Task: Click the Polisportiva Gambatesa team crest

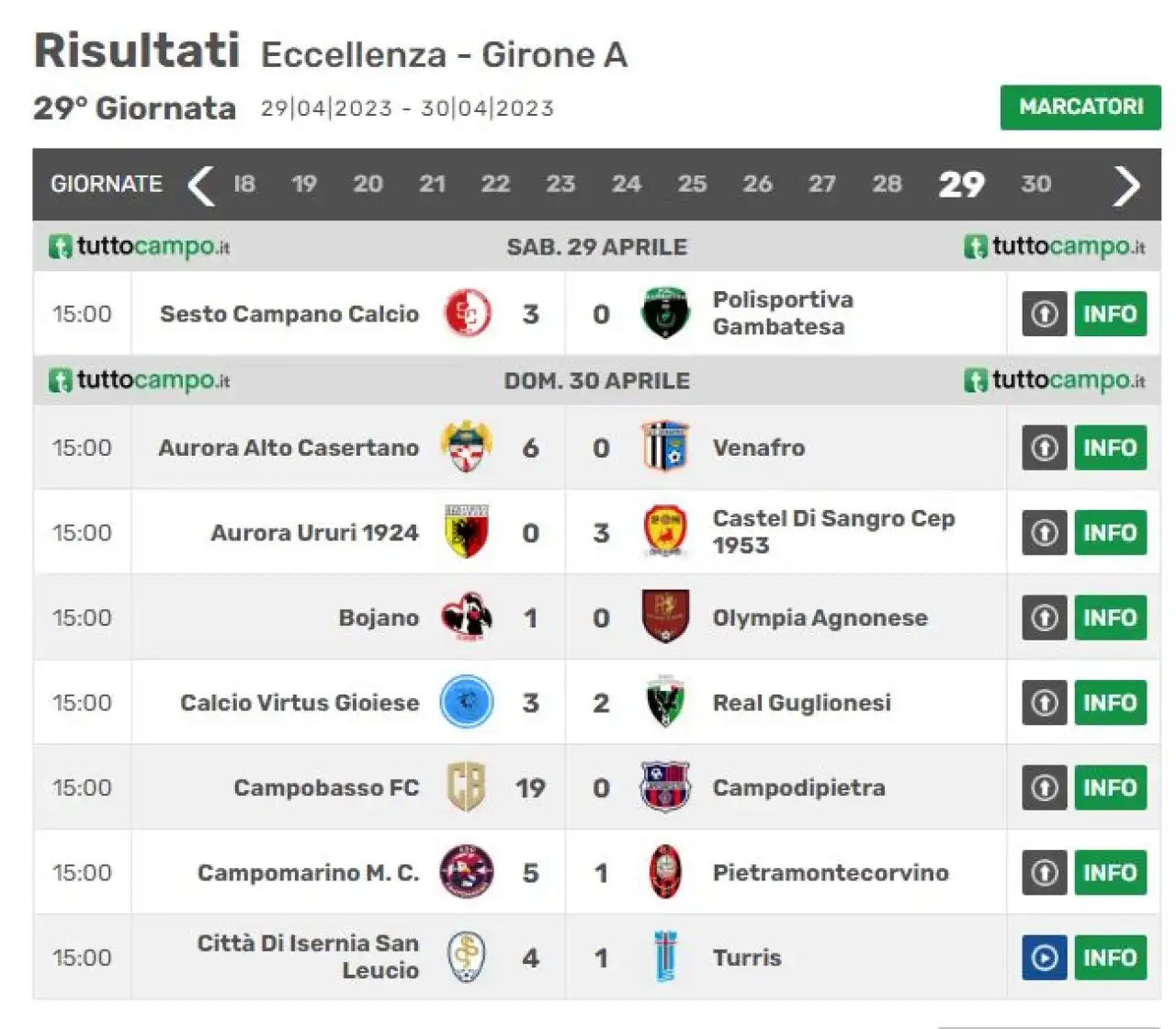Action: [x=665, y=313]
